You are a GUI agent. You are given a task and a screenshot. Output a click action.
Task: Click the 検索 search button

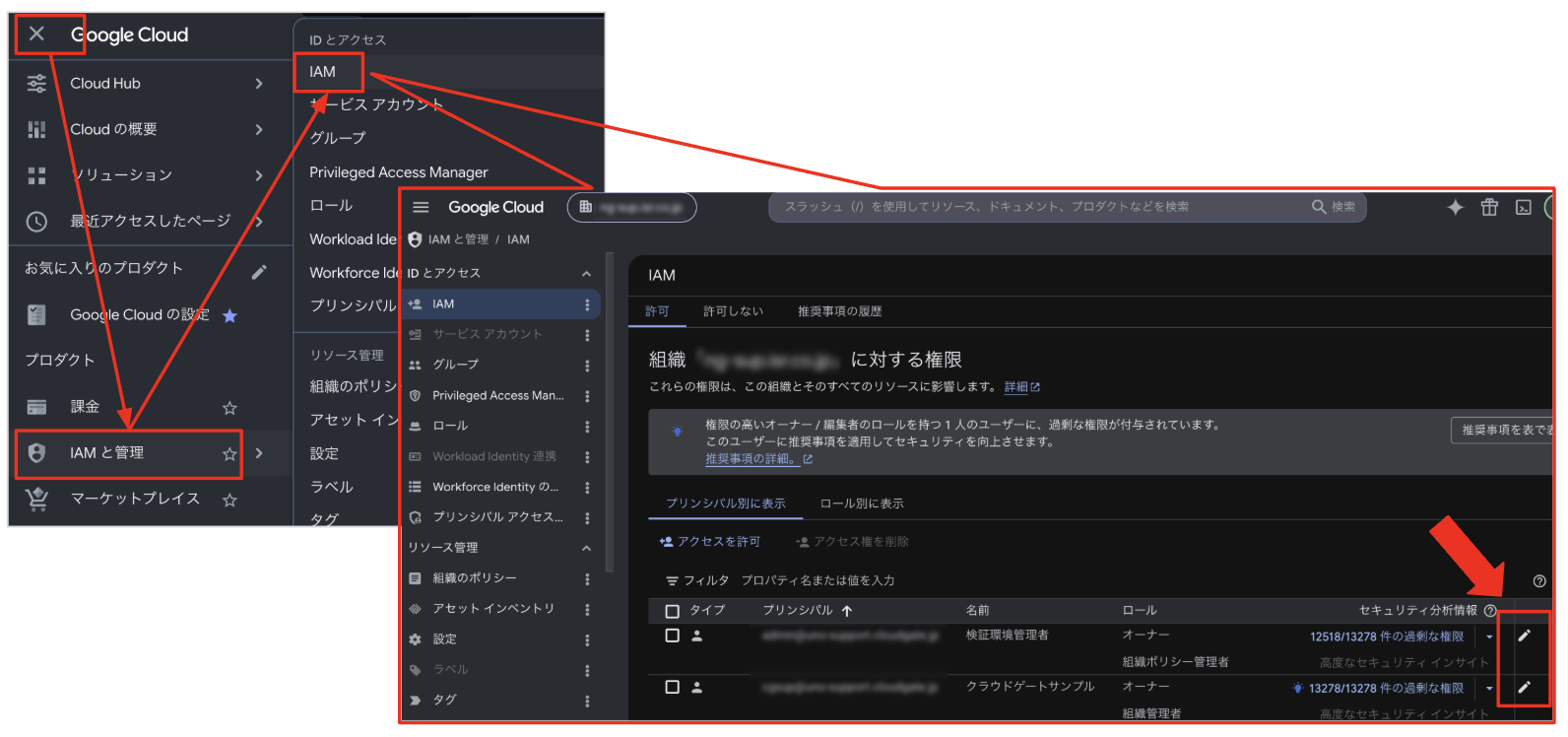coord(1334,207)
